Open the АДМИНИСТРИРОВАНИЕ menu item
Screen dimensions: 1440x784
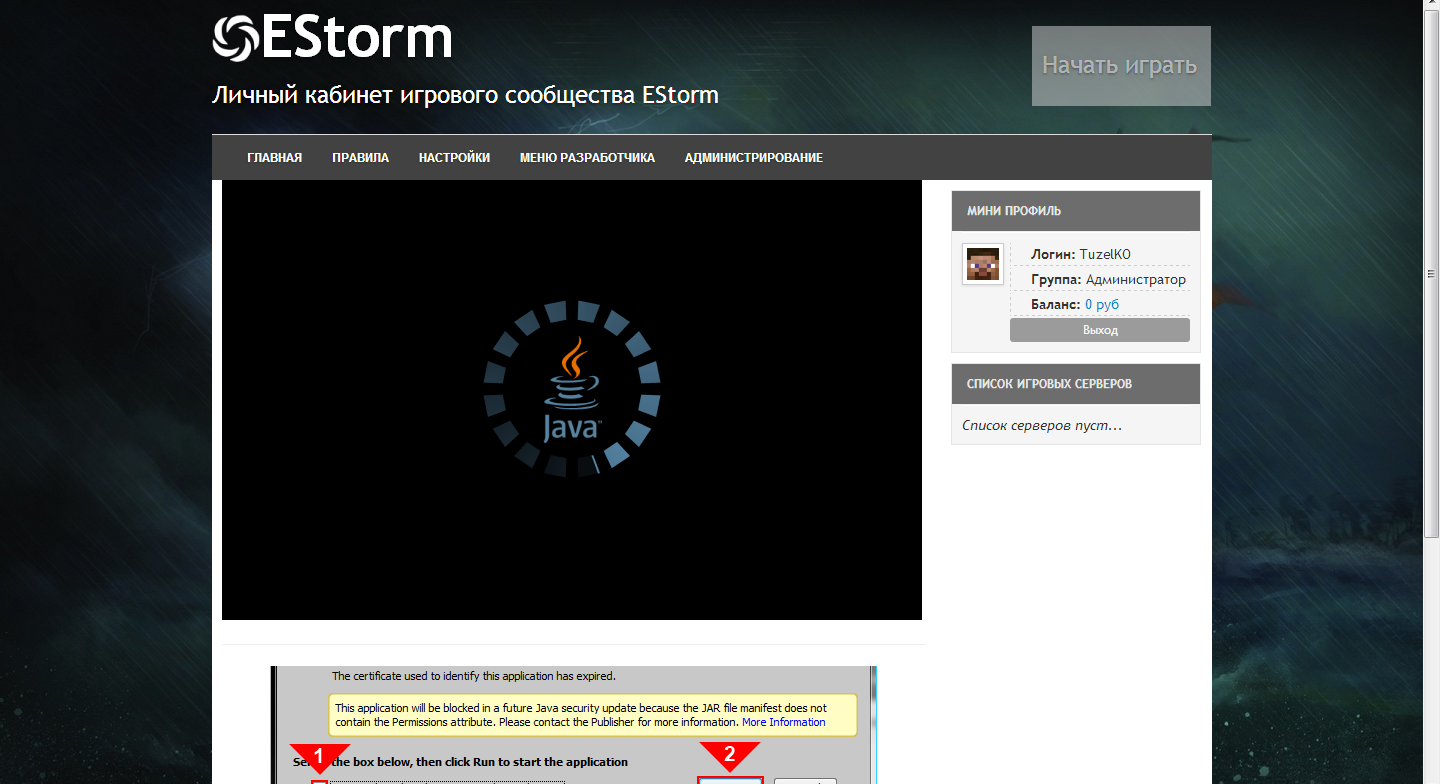(753, 158)
